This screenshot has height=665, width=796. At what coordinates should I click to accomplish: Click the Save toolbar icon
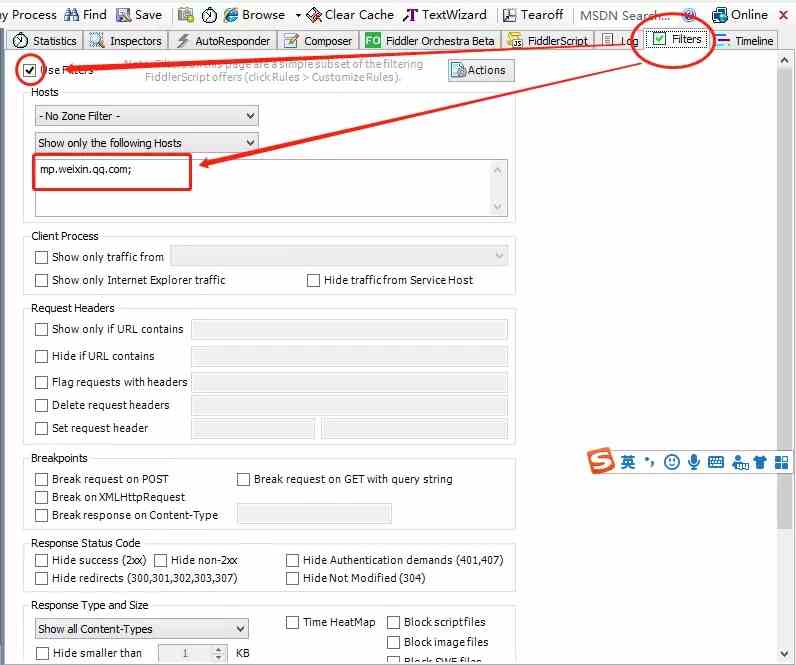coord(123,15)
